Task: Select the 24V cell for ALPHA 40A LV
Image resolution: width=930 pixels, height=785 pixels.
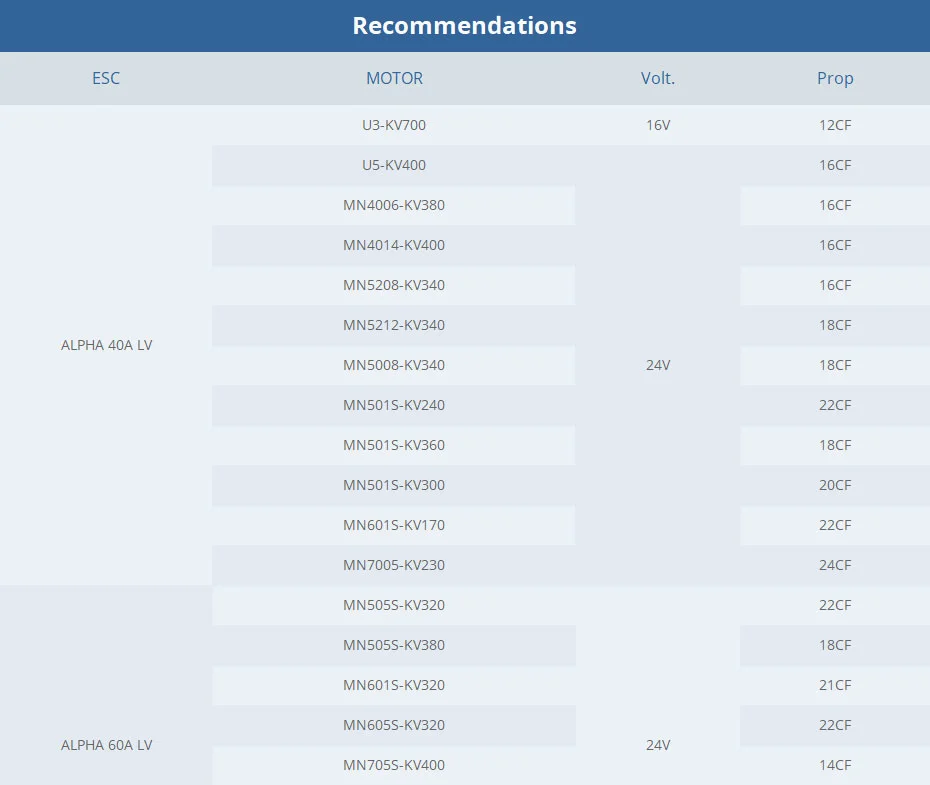Action: pos(658,365)
